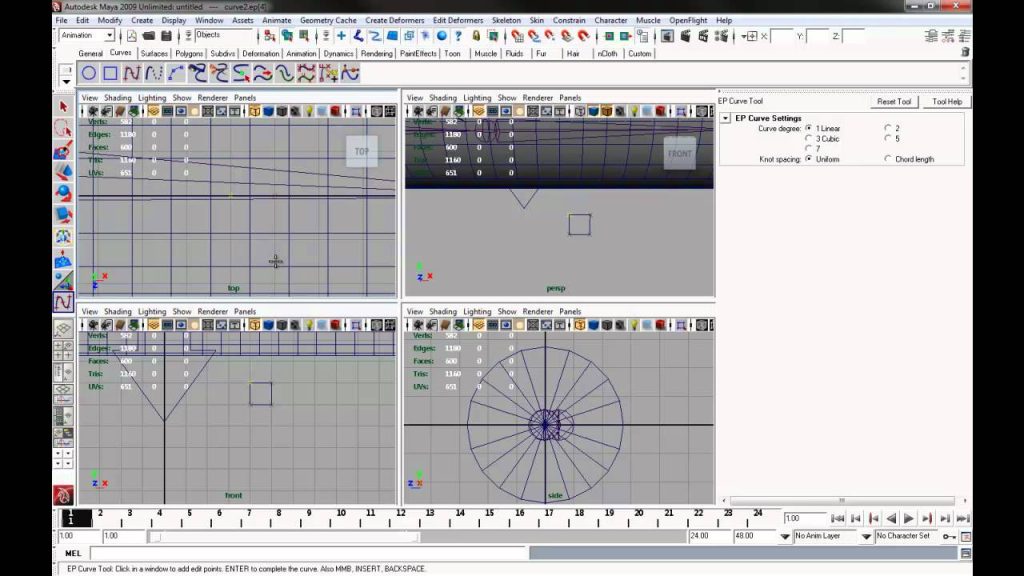Image resolution: width=1024 pixels, height=576 pixels.
Task: Render the current frame using the clapperboard icon
Action: (685, 36)
